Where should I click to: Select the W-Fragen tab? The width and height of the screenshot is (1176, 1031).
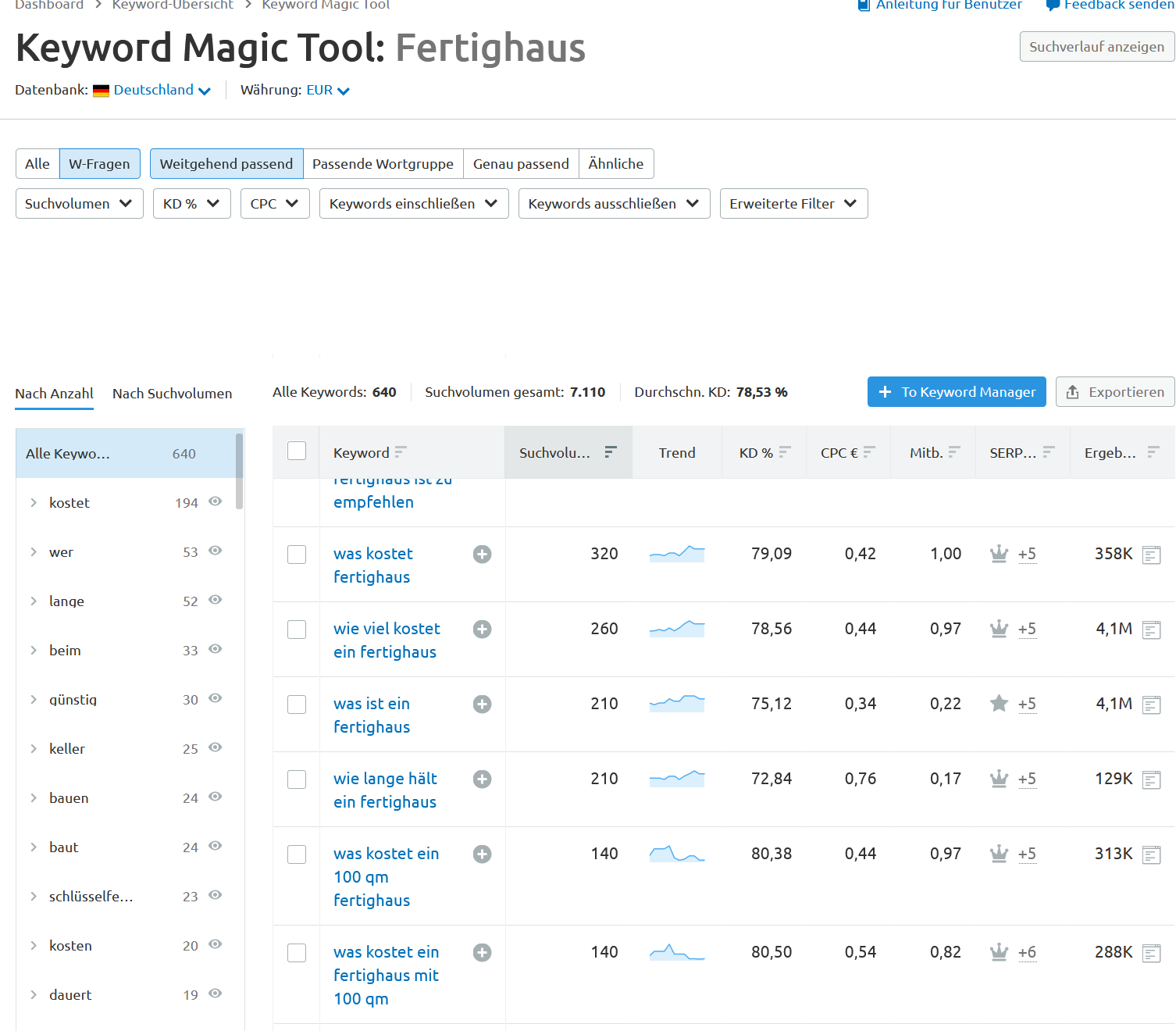pos(100,164)
